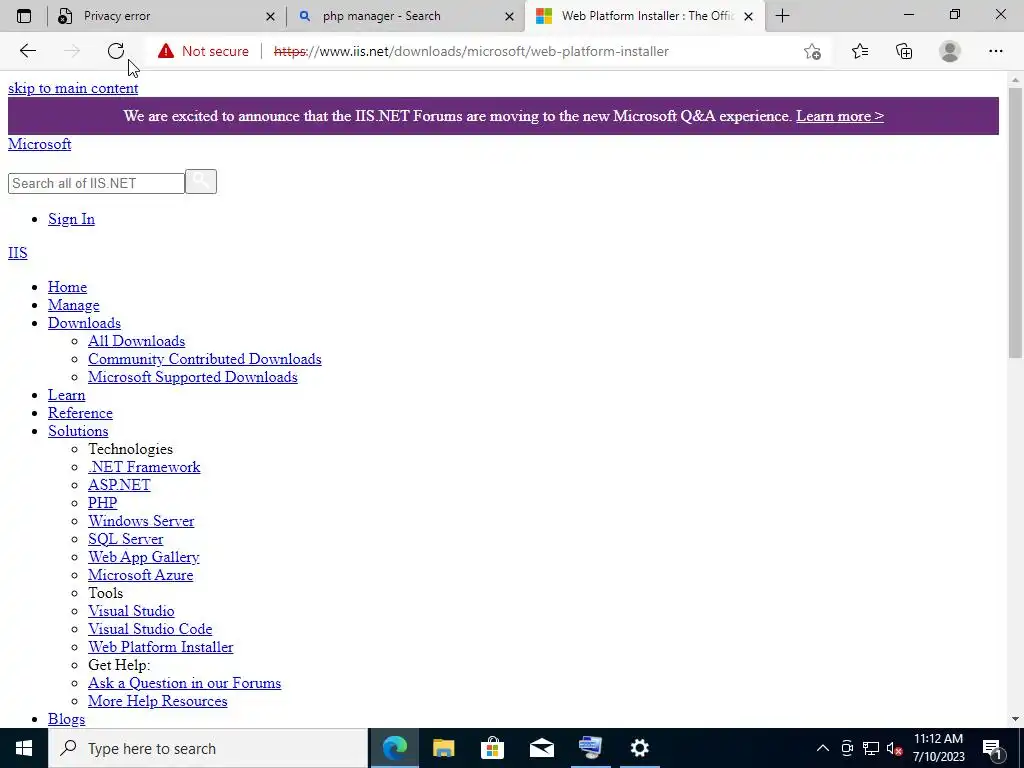Image resolution: width=1024 pixels, height=768 pixels.
Task: Add this page to favorites star icon
Action: [812, 51]
